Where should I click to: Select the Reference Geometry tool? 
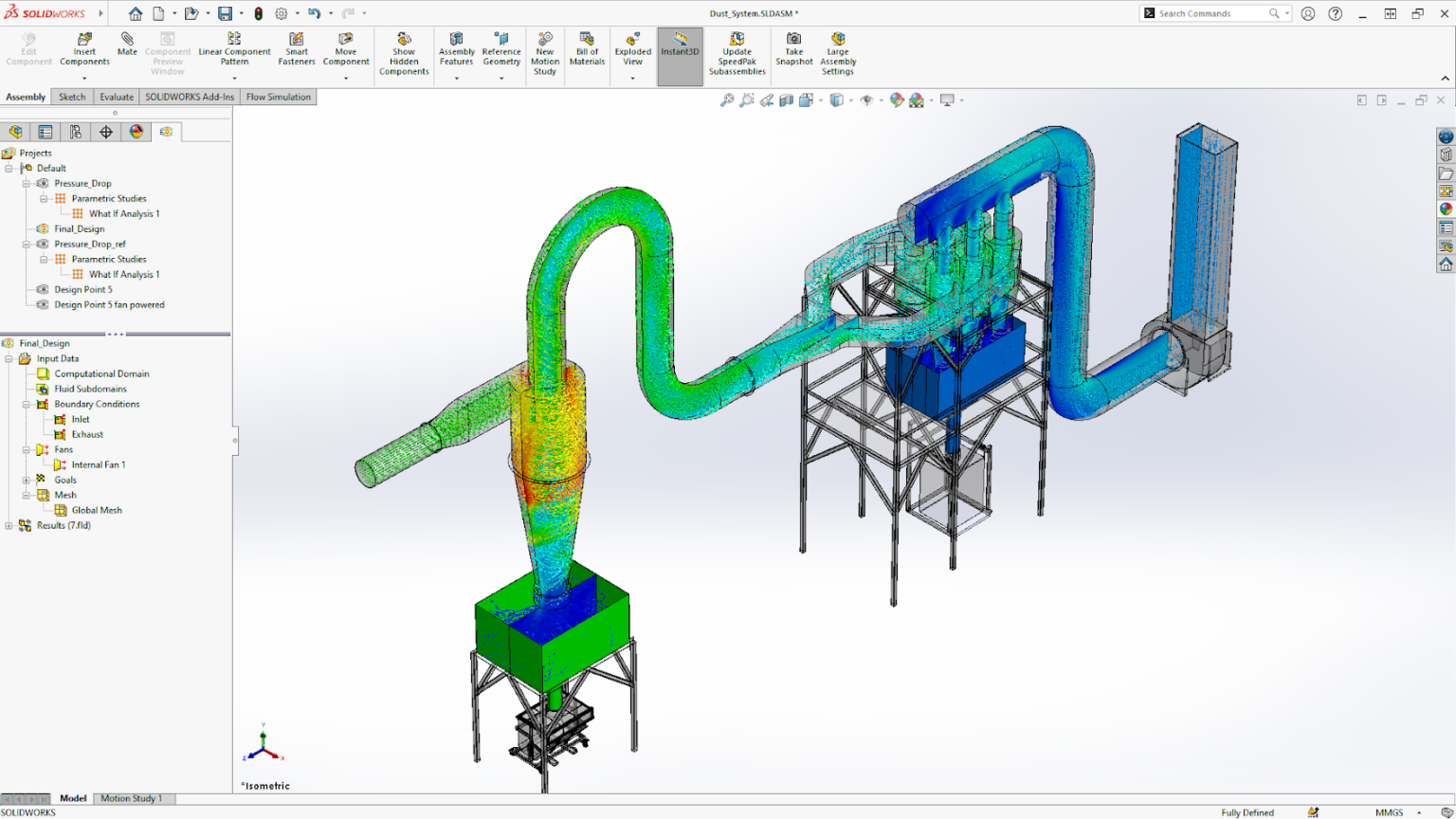click(501, 52)
